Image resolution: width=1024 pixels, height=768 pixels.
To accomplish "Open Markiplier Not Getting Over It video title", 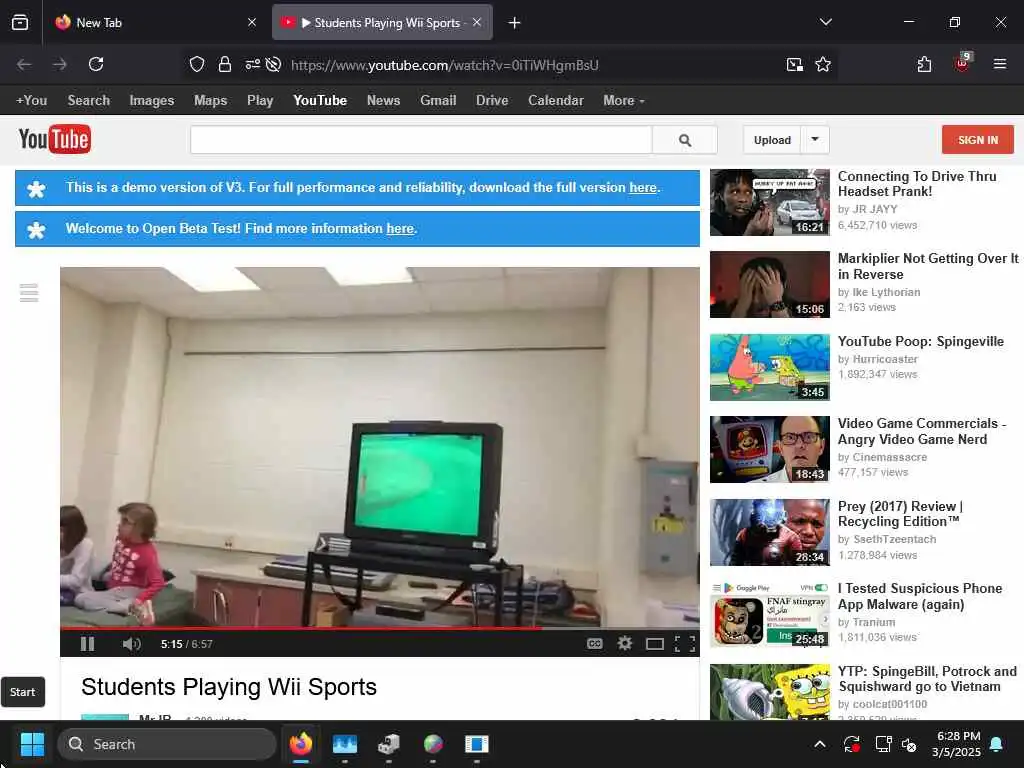I will [x=928, y=266].
